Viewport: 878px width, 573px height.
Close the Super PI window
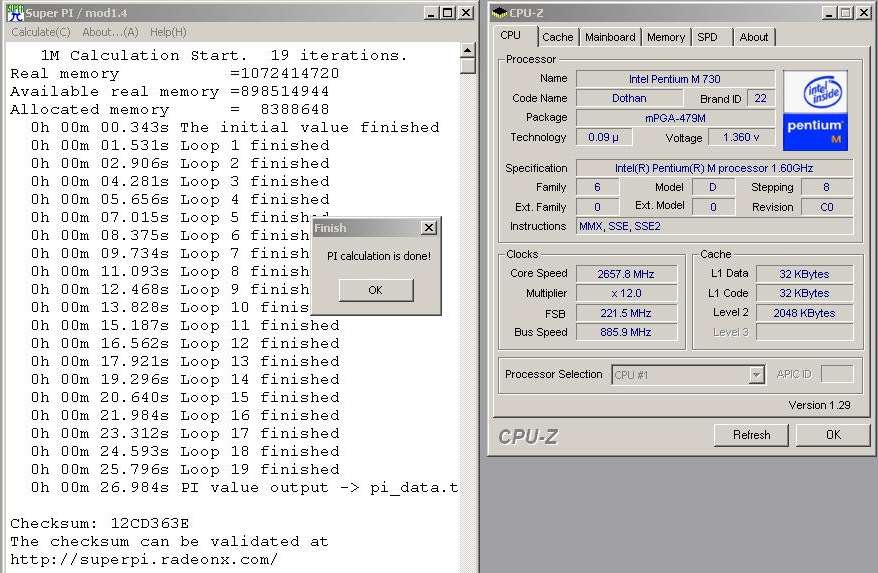click(x=466, y=12)
